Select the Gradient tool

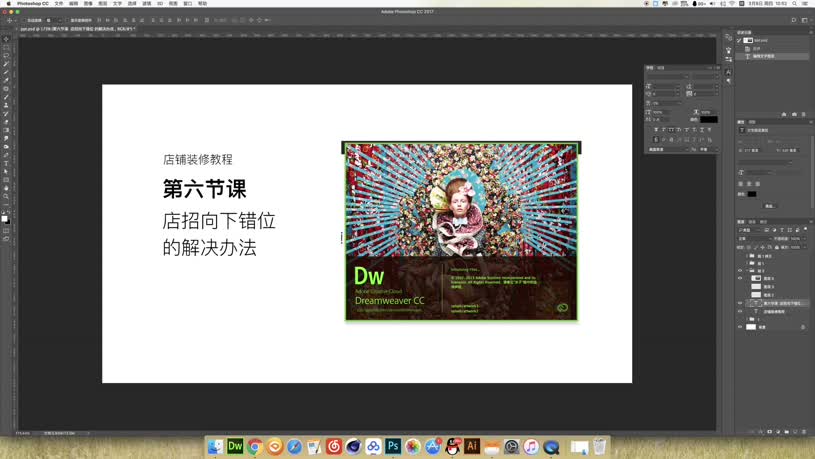pyautogui.click(x=6, y=130)
